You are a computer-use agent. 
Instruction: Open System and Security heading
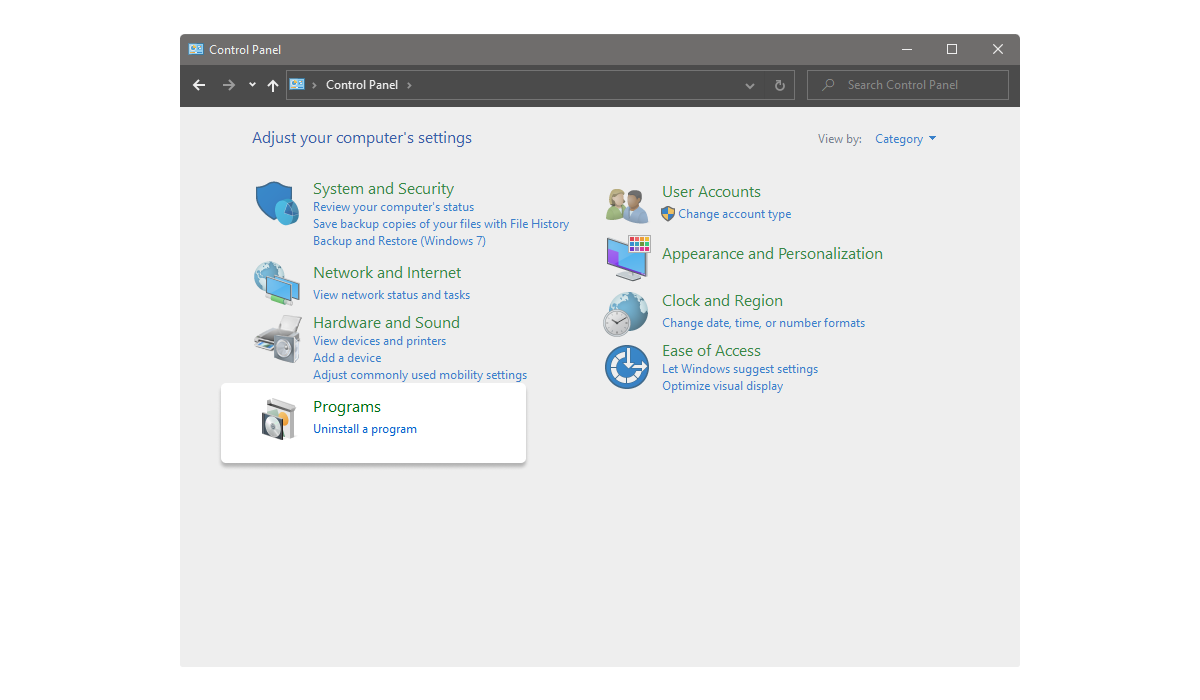[383, 188]
